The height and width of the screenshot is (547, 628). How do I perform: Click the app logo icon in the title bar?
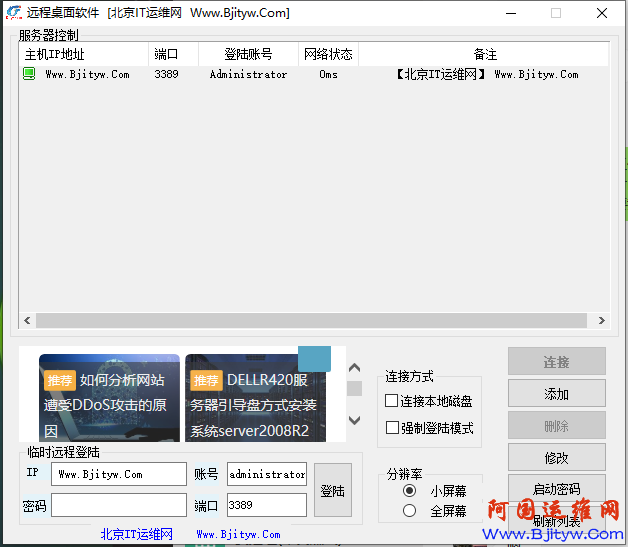[x=13, y=13]
